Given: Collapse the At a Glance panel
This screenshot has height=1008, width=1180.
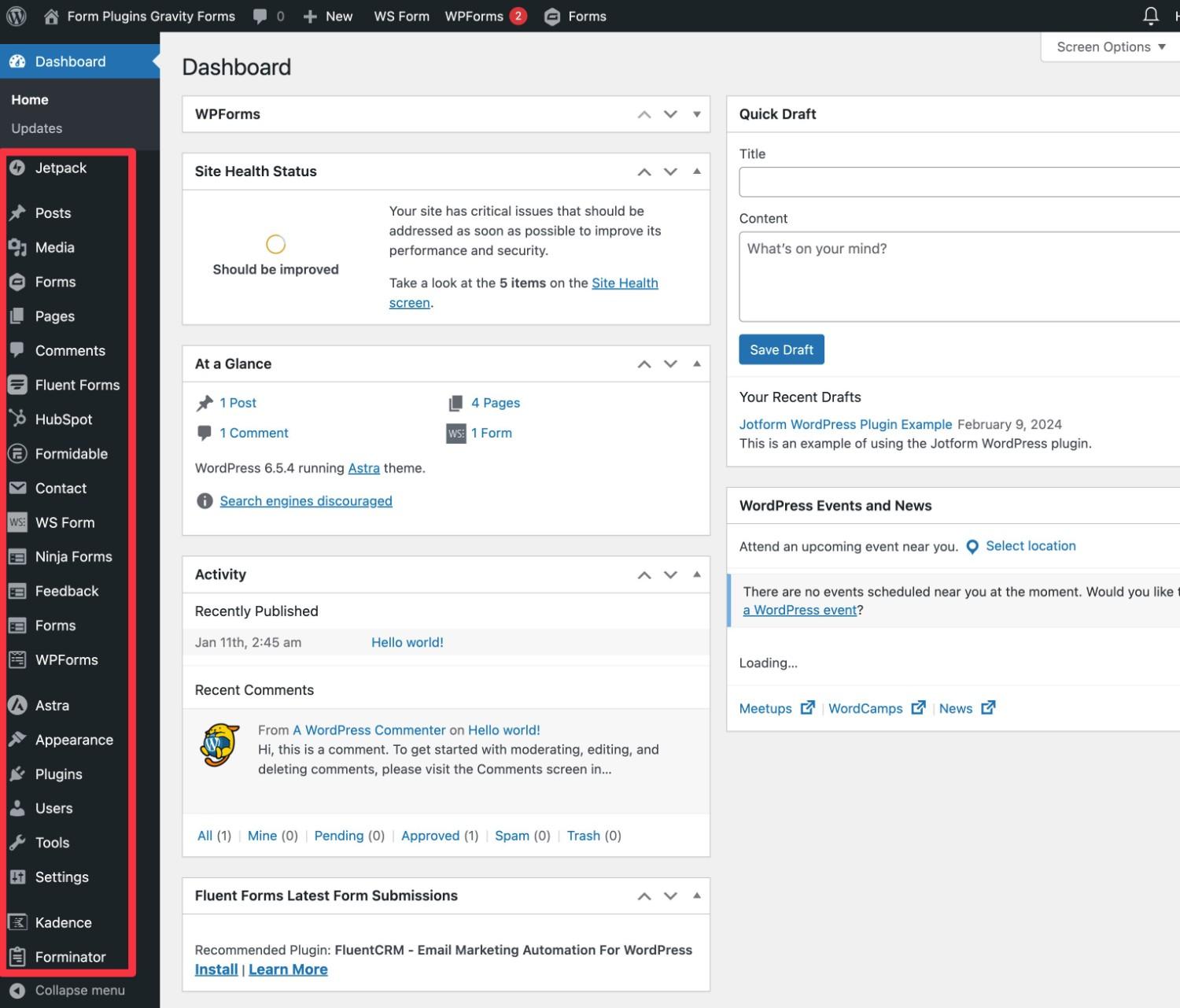Looking at the screenshot, I should pyautogui.click(x=696, y=364).
